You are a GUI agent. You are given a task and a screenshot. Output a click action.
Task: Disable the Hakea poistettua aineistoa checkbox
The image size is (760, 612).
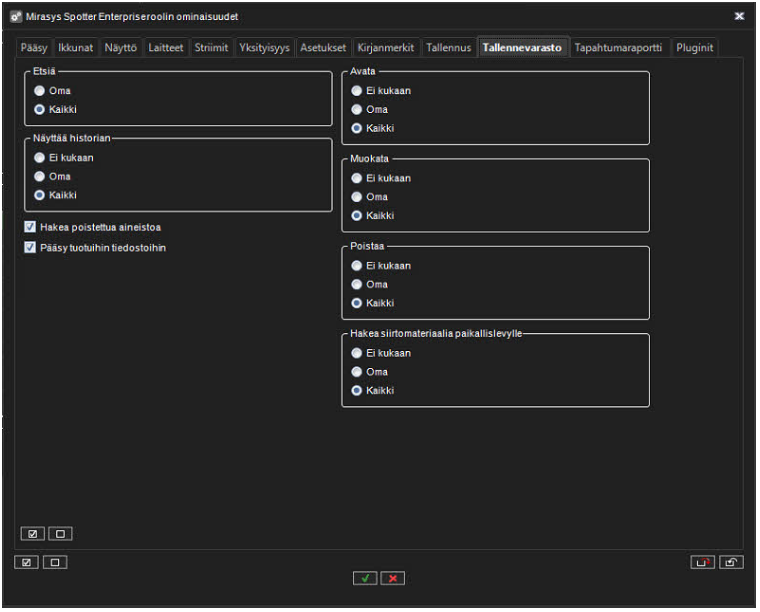coord(30,227)
